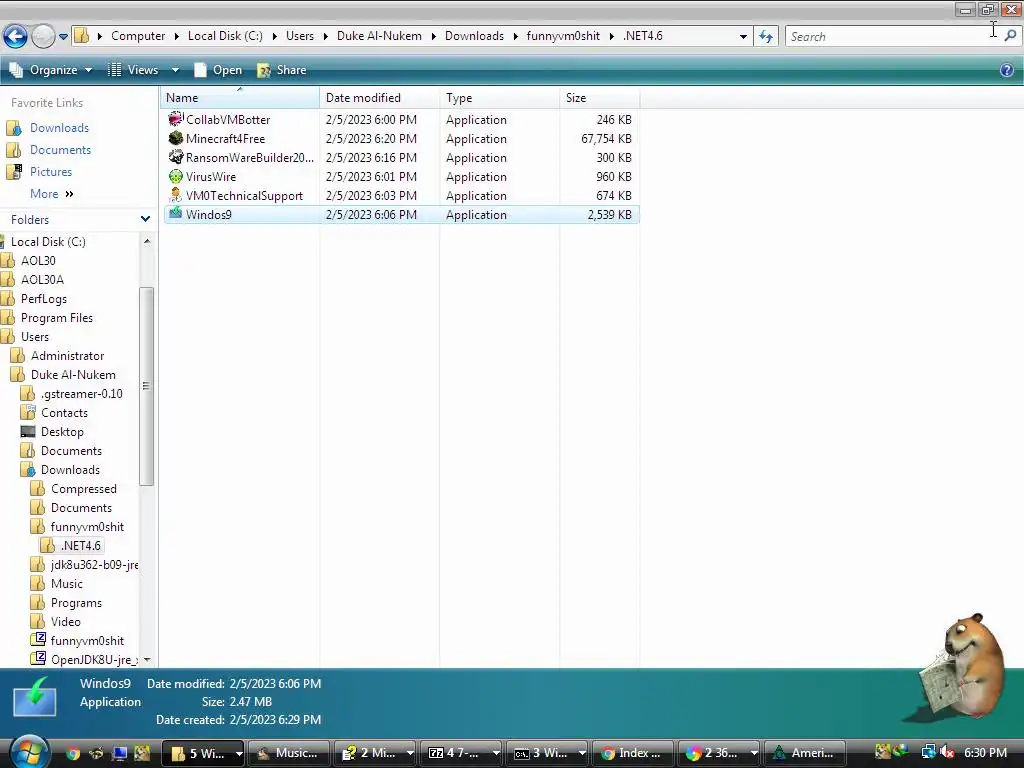The image size is (1024, 768).
Task: Open the 7-Zip taskbar group
Action: (x=461, y=753)
